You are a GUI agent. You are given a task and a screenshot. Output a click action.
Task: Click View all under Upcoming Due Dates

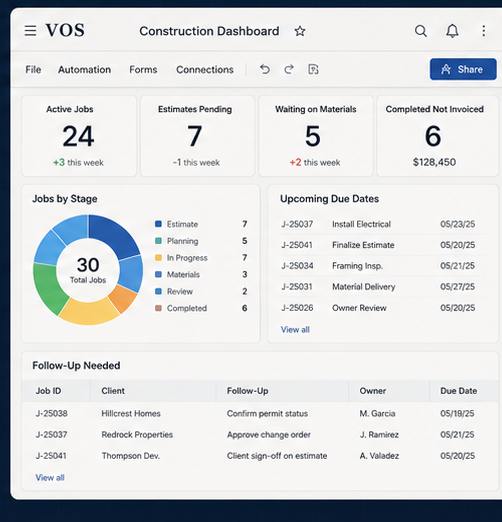tap(295, 330)
